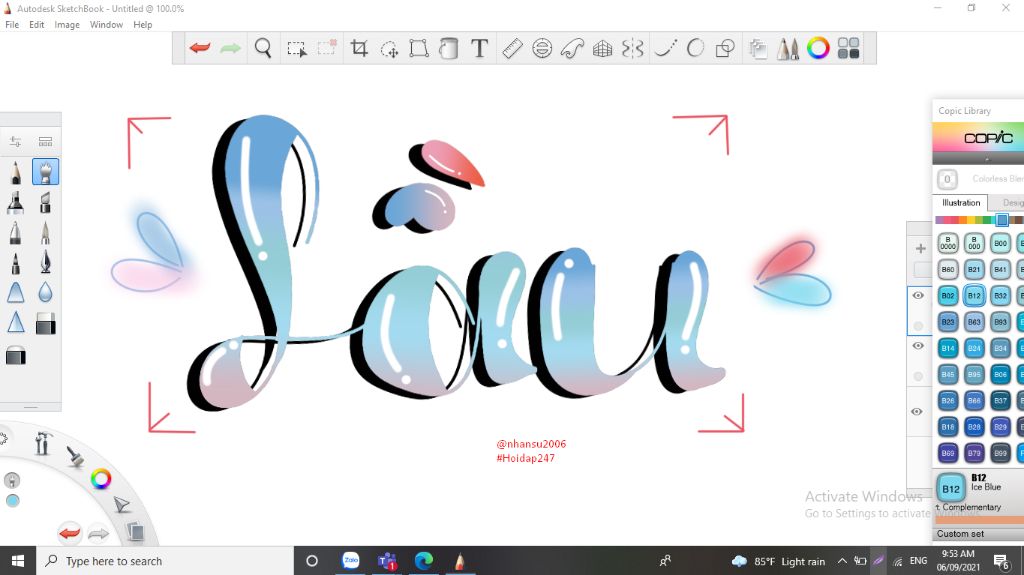Toggle lock circle on the second layer
The height and width of the screenshot is (575, 1024).
point(918,376)
